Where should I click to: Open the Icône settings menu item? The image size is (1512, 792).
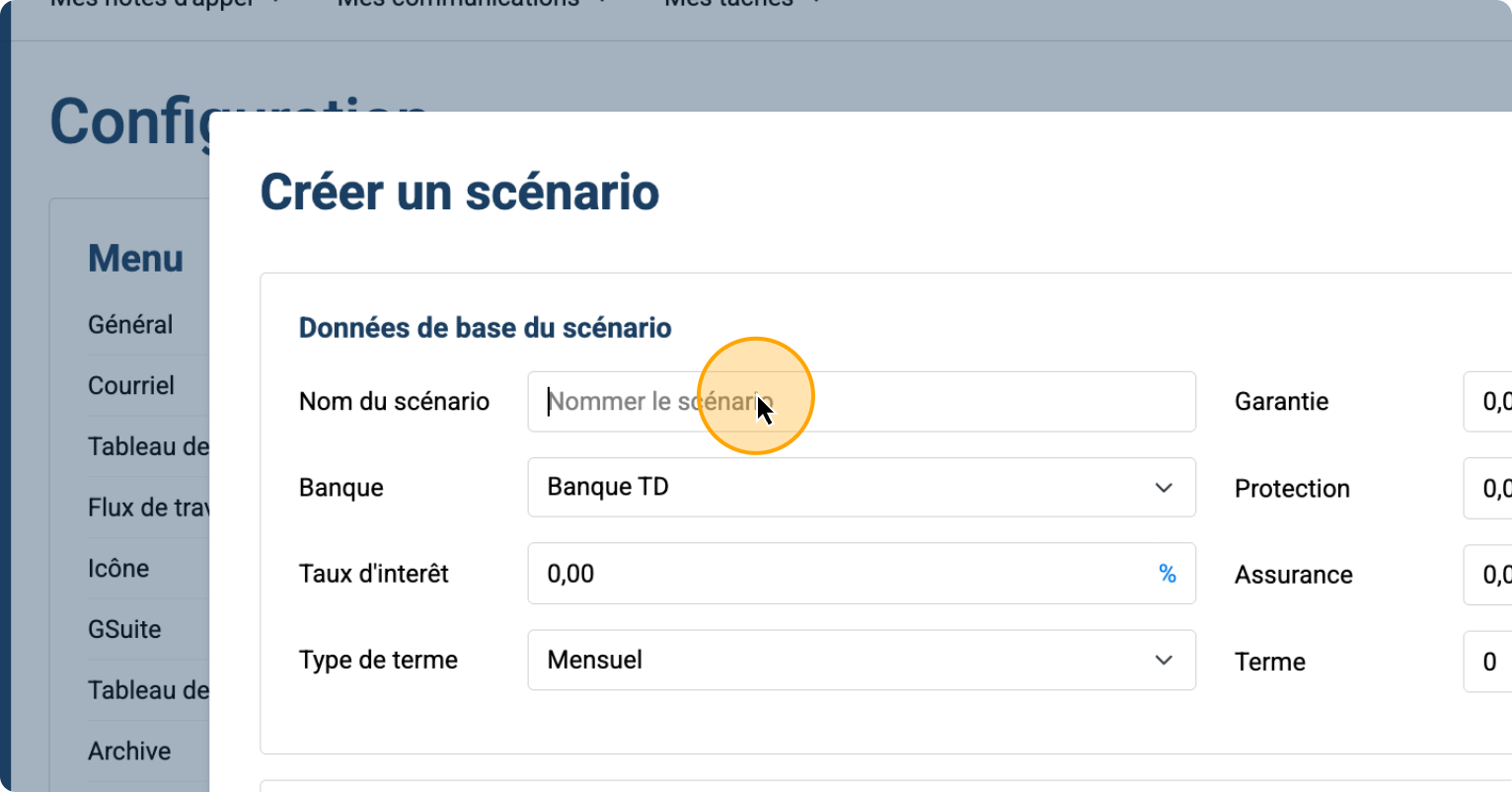118,569
